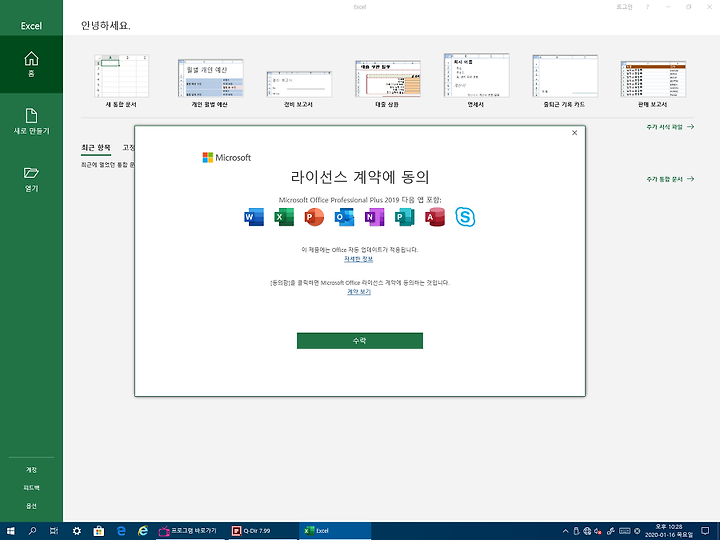Open the Action Center notifications icon
The image size is (720, 540).
tap(706, 531)
